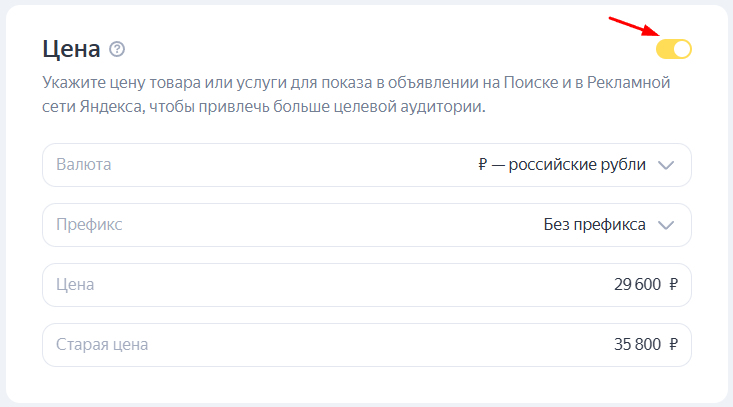Toggle off the Цена price switch

click(673, 49)
